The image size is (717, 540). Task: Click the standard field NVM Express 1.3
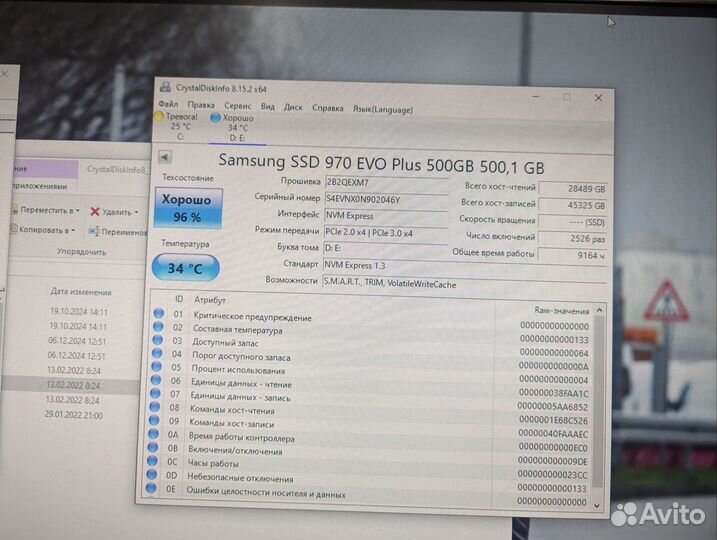click(x=464, y=266)
